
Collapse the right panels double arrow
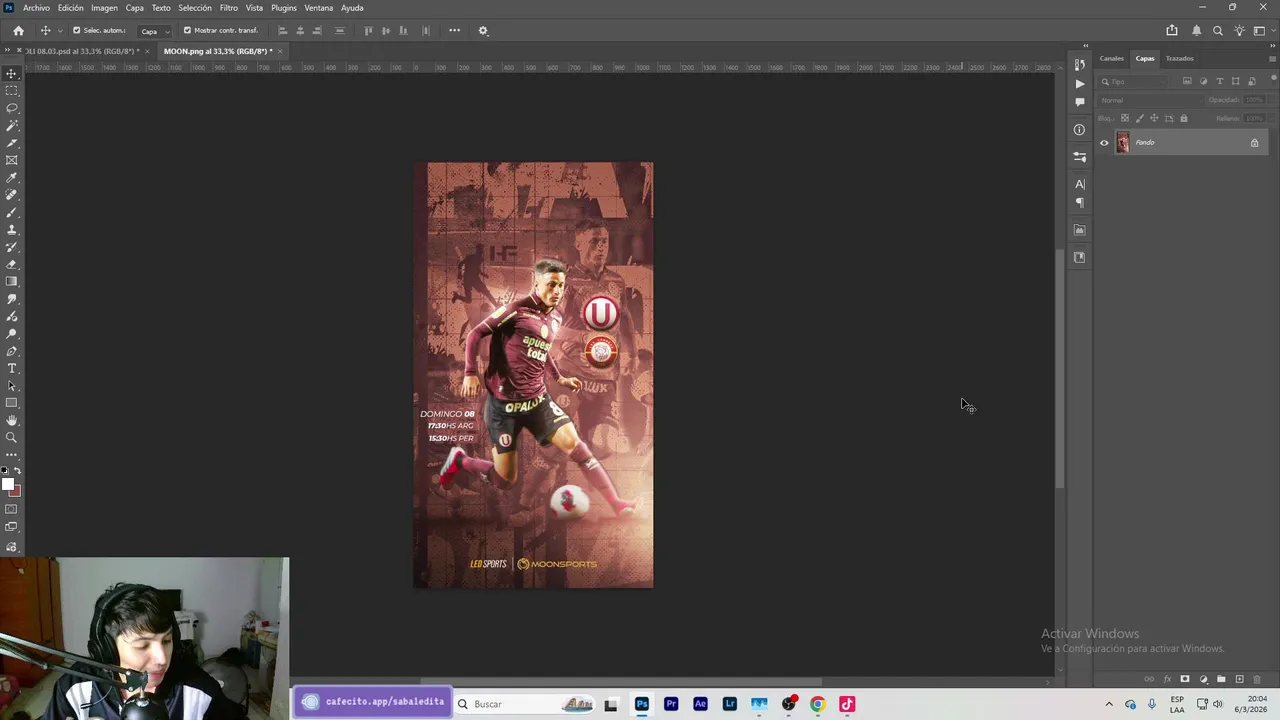[x=1273, y=46]
